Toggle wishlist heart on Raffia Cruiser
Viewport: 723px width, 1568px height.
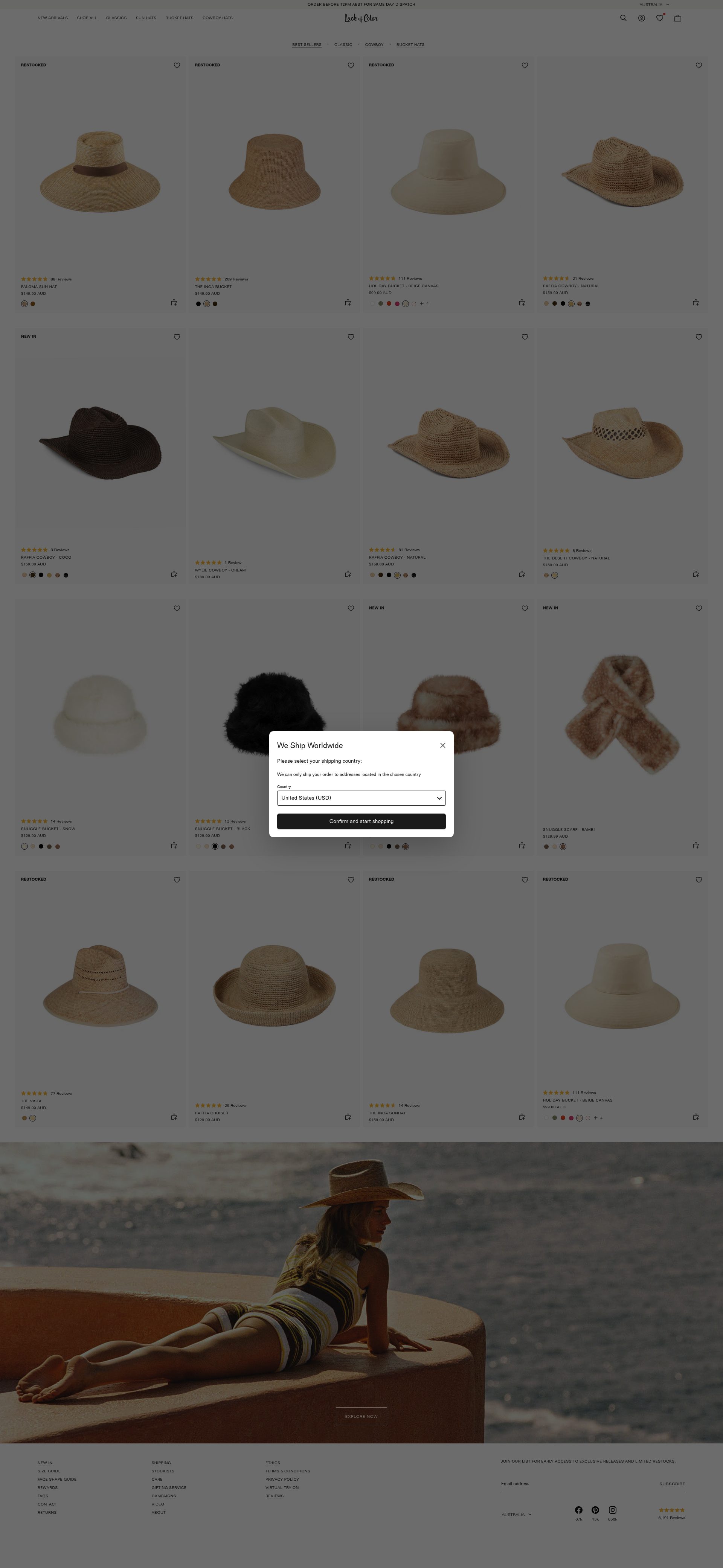(351, 879)
